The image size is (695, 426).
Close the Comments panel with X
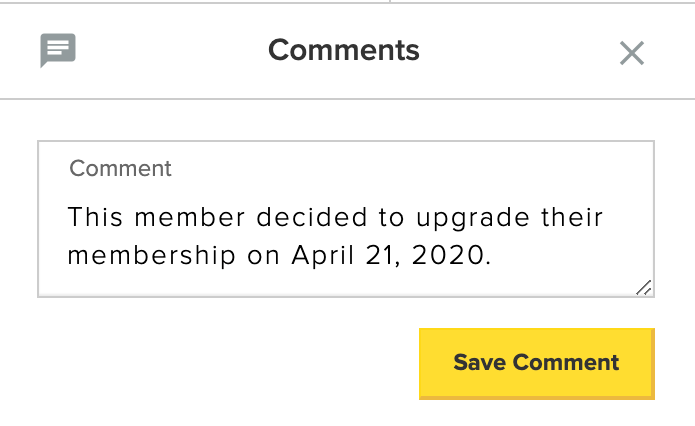click(631, 53)
